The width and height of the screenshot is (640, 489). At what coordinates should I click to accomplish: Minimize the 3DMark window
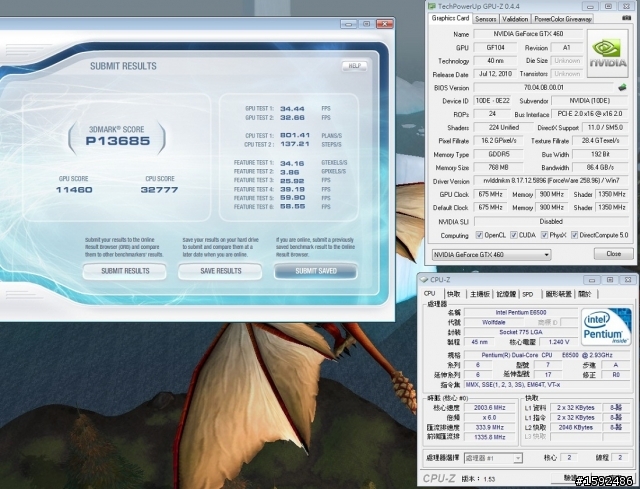[348, 24]
